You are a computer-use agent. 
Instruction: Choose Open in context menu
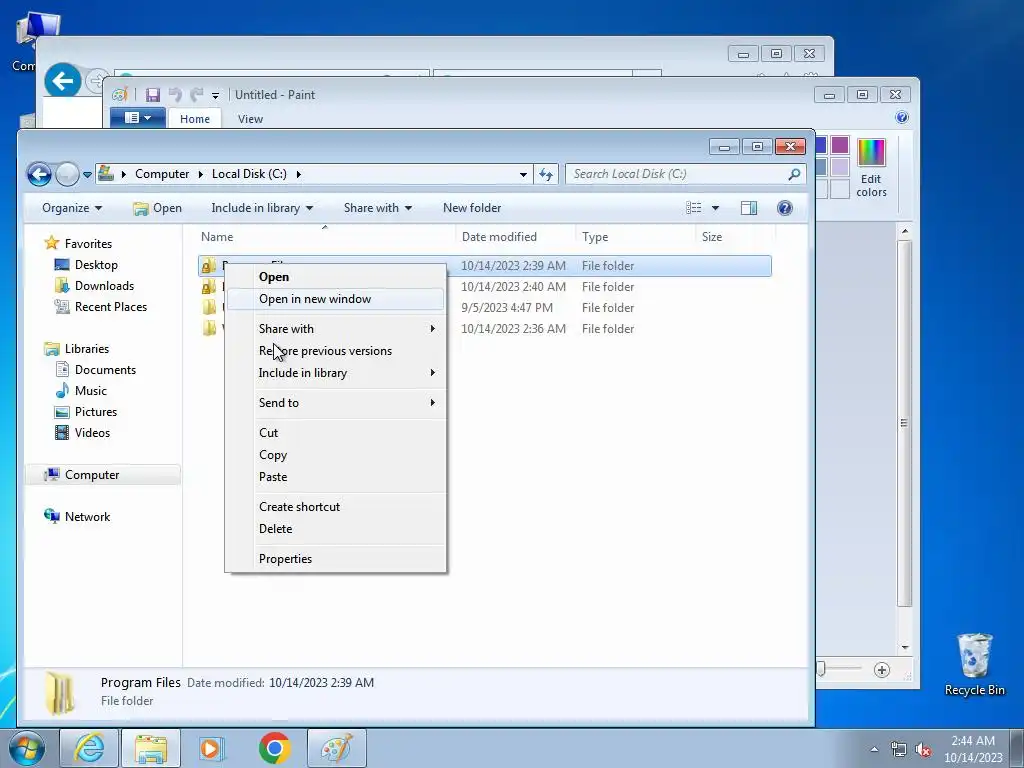(x=336, y=277)
